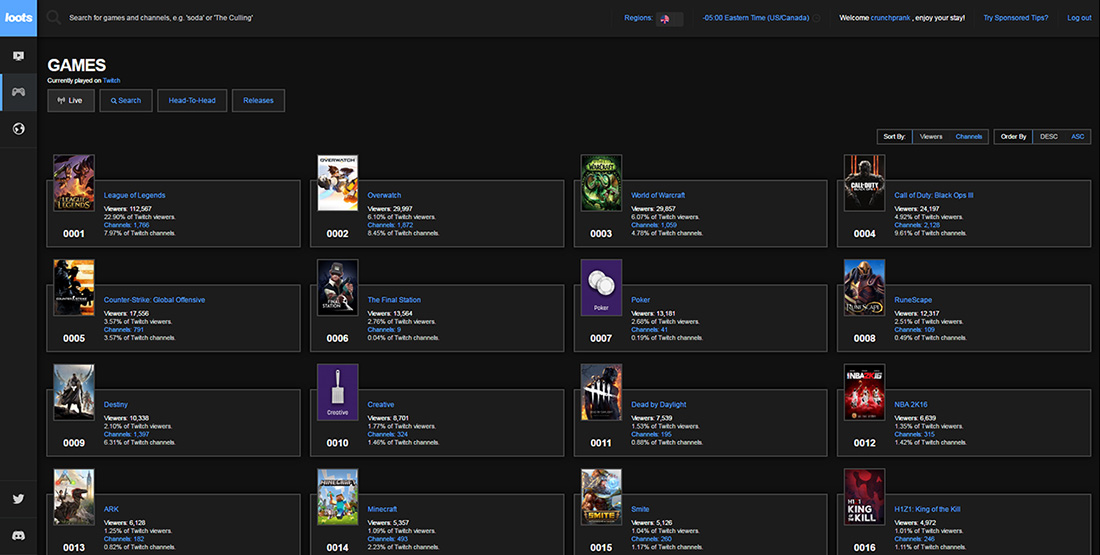Screen dimensions: 1100x555
Task: Open the Dead by Daylight title link
Action: (x=659, y=404)
